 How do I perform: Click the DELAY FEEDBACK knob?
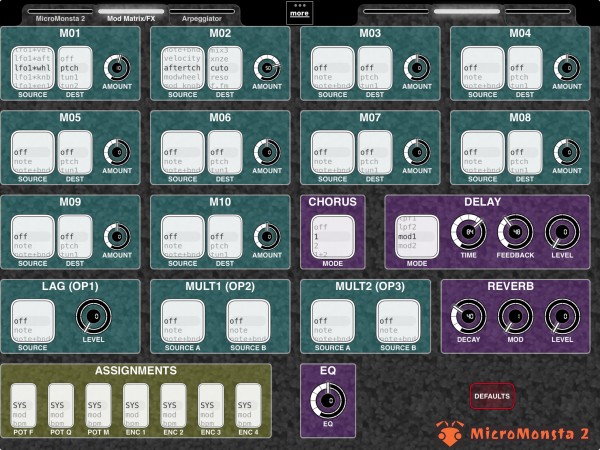tap(515, 232)
